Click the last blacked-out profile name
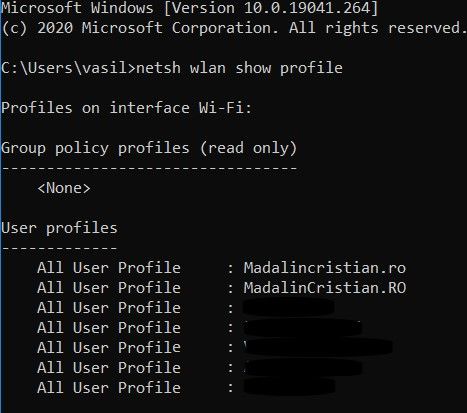The width and height of the screenshot is (467, 413). point(289,387)
